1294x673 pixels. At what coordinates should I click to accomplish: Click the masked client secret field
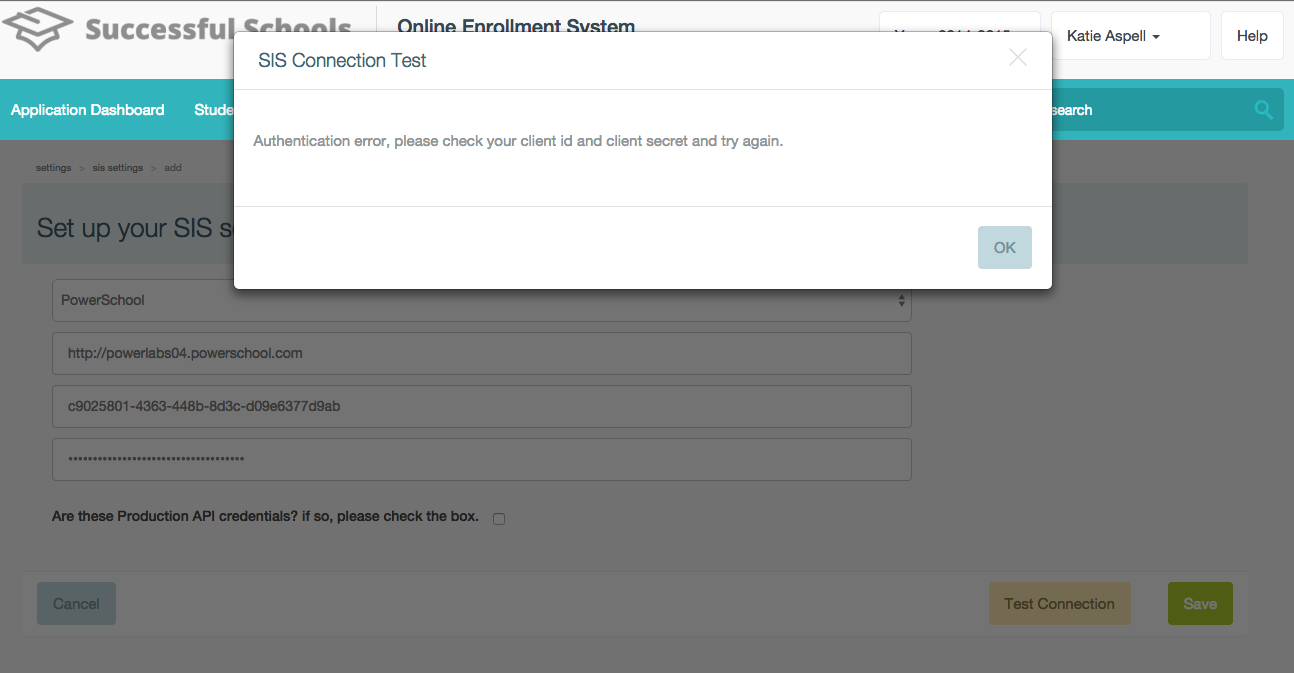click(481, 459)
